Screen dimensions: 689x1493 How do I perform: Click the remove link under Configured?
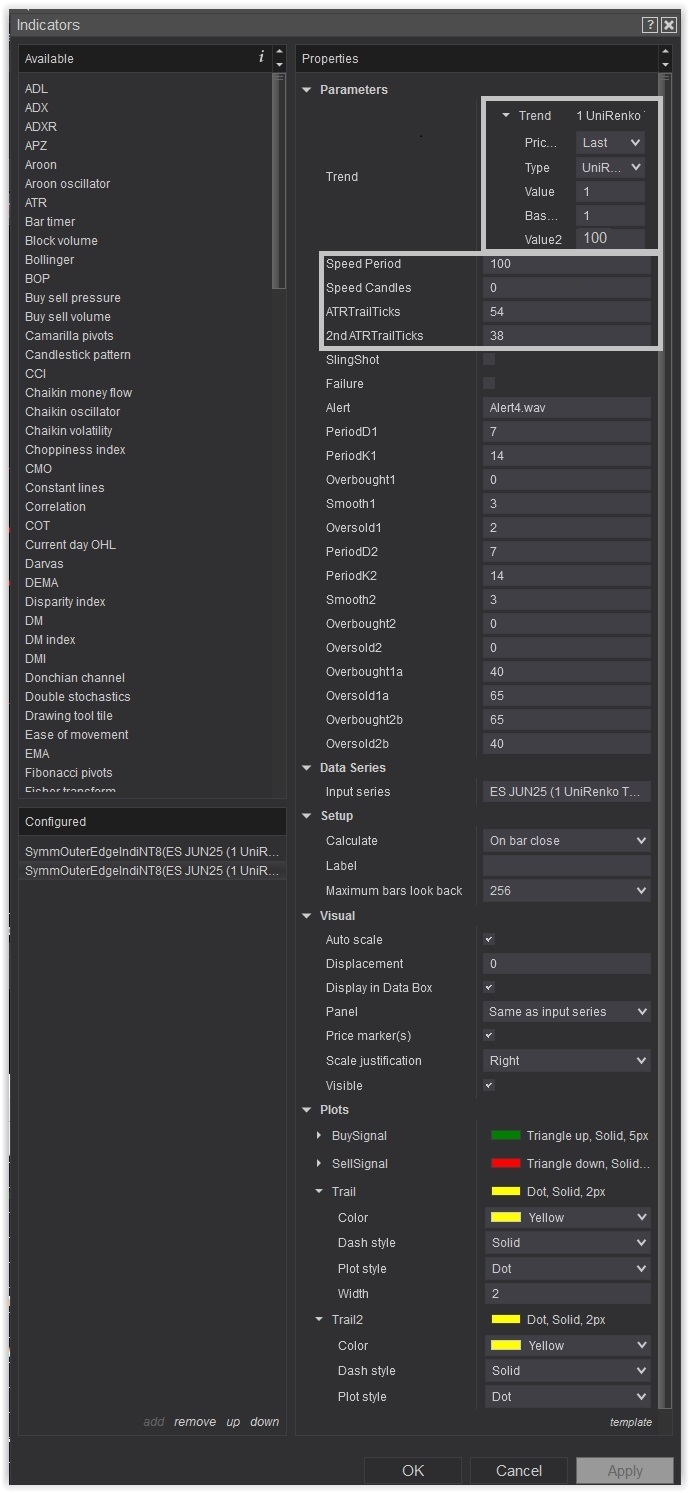195,1422
